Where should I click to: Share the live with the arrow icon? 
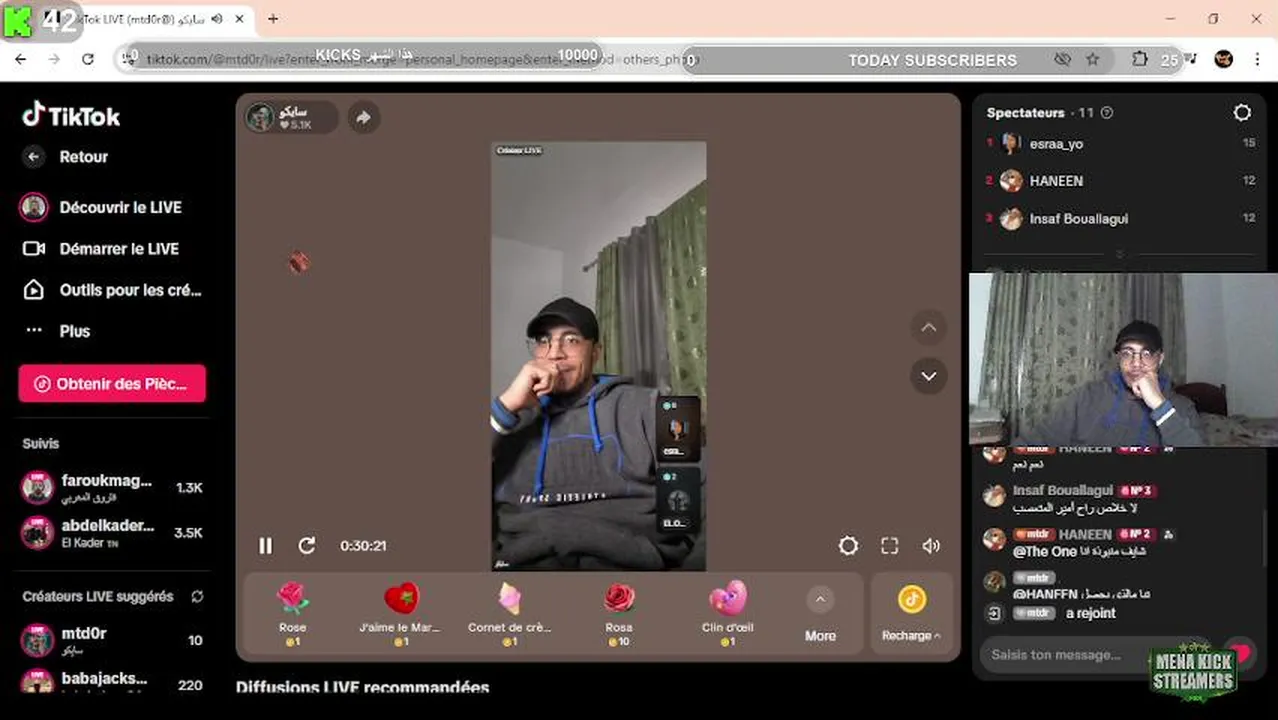(363, 117)
